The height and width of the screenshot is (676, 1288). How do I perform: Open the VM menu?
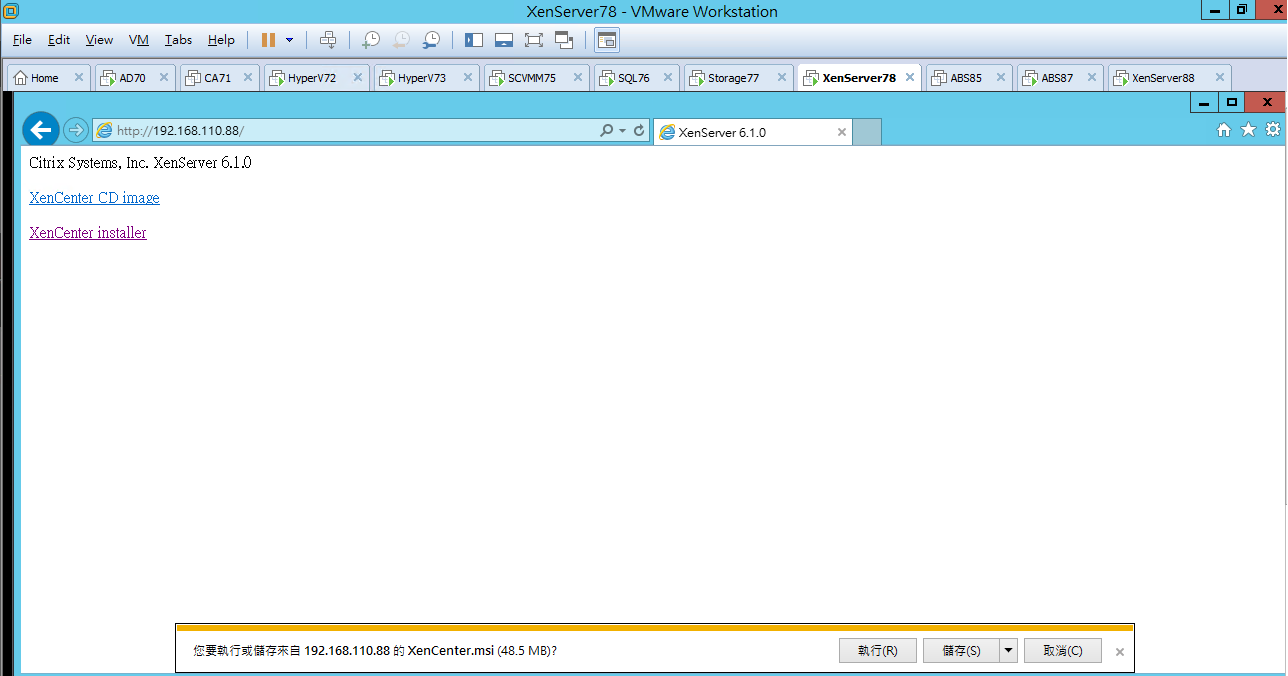point(139,40)
